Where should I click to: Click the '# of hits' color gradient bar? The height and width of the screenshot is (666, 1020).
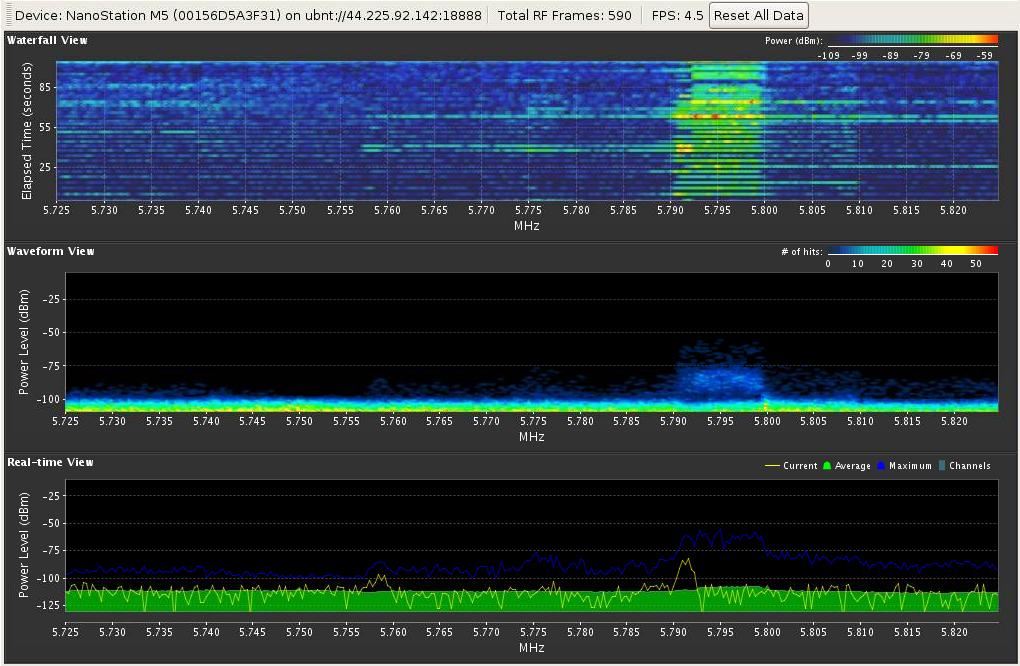pyautogui.click(x=912, y=251)
